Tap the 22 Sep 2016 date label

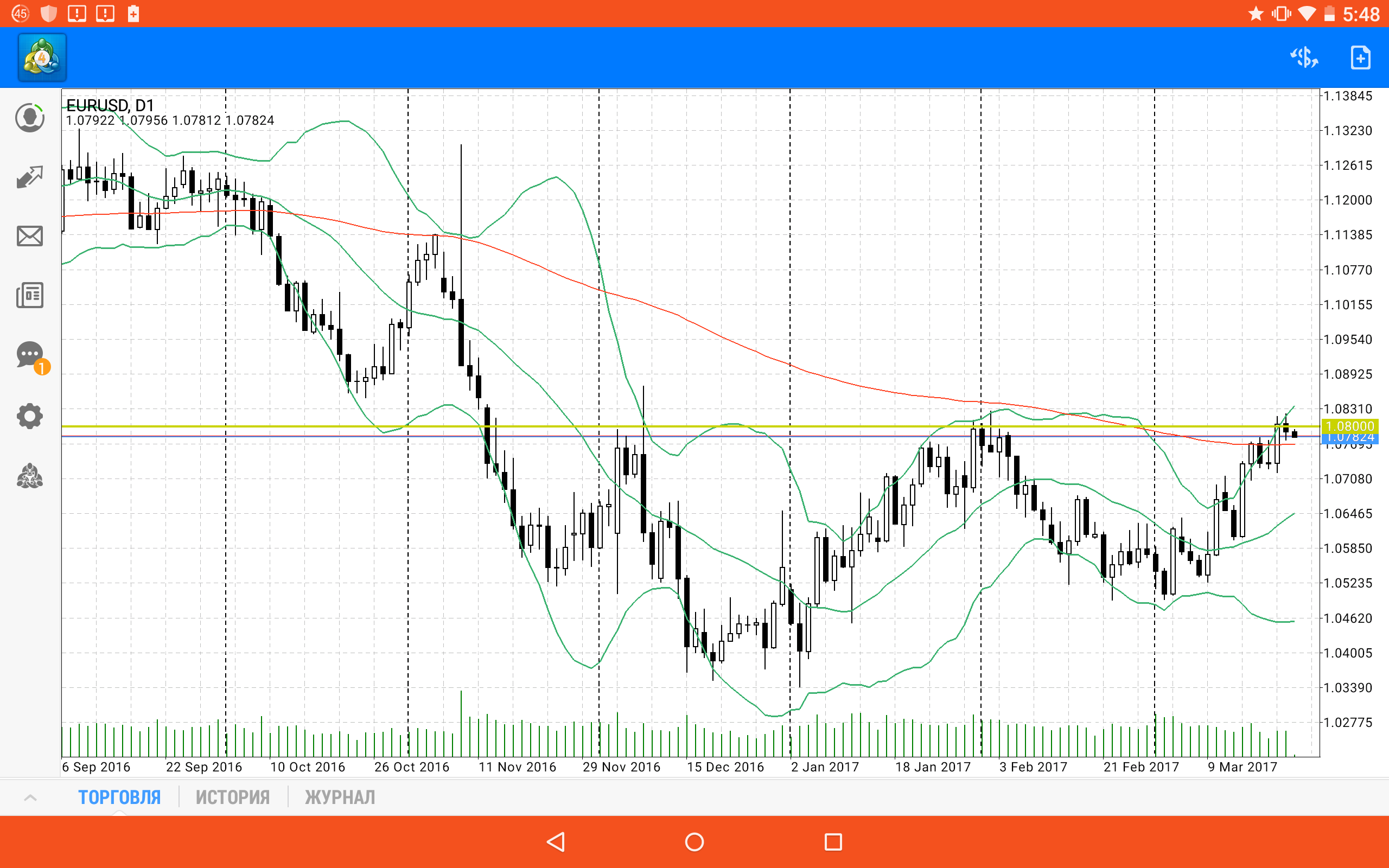tap(204, 767)
